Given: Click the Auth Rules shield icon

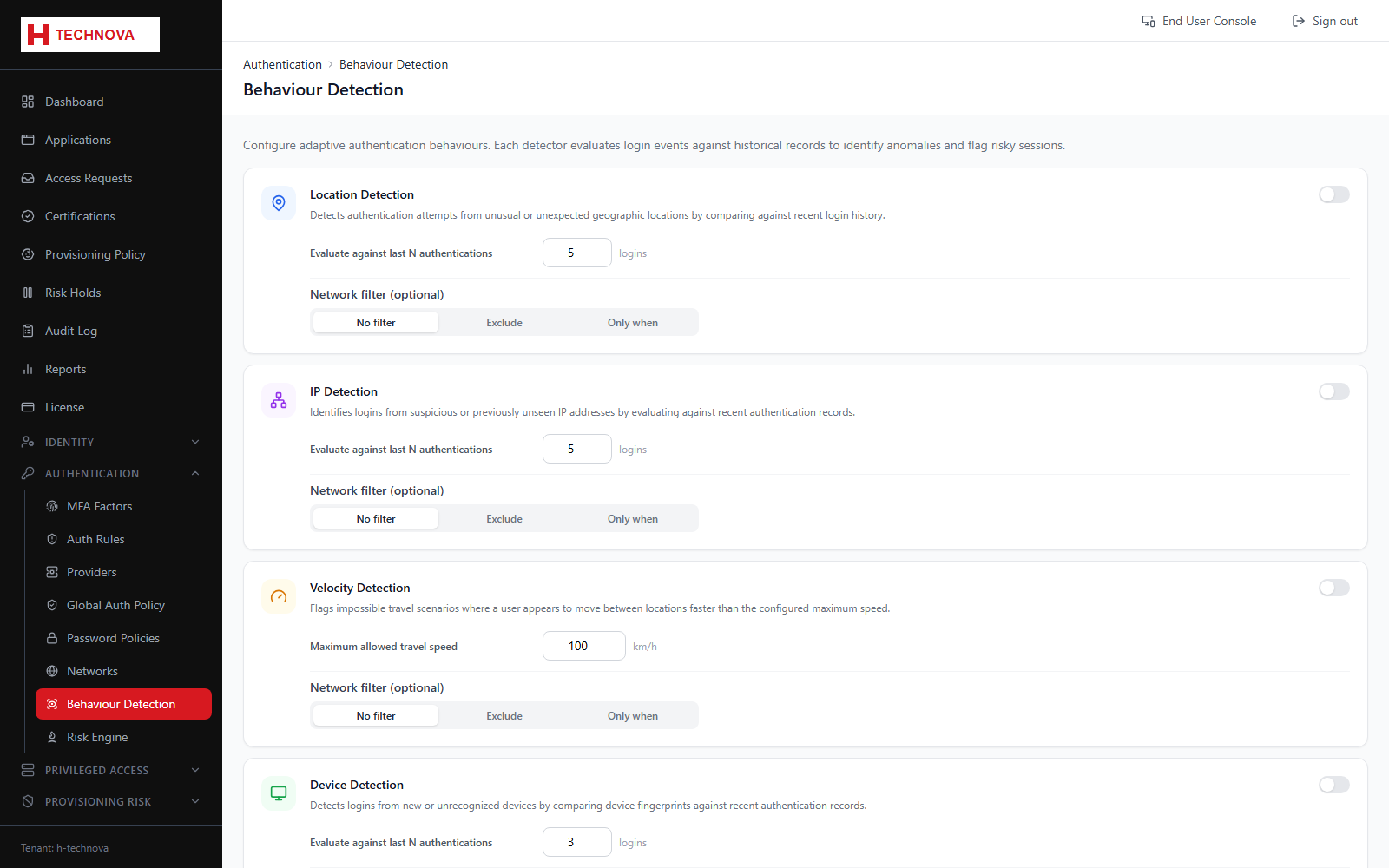Looking at the screenshot, I should point(52,539).
